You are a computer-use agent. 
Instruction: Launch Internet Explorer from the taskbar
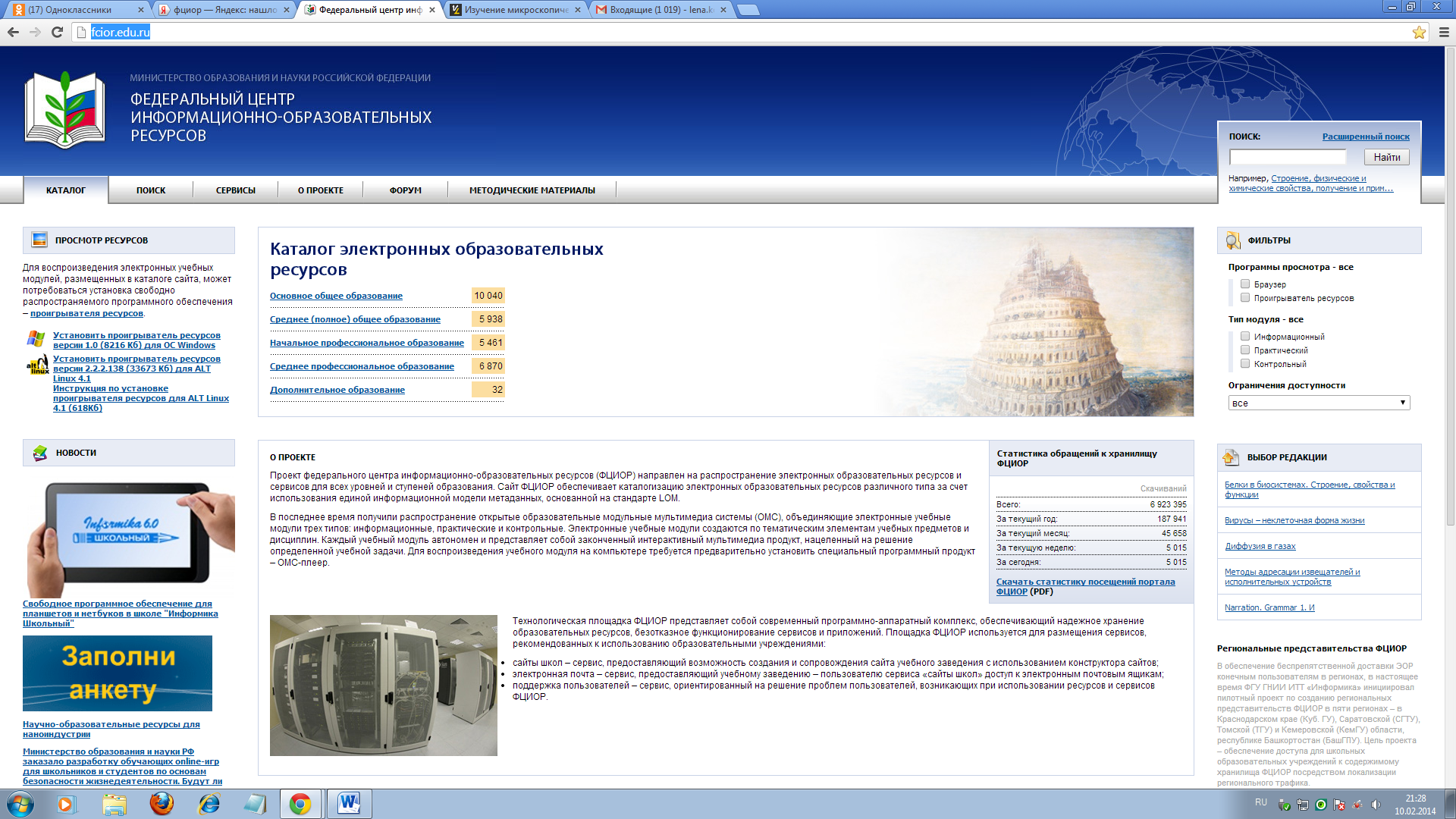209,804
